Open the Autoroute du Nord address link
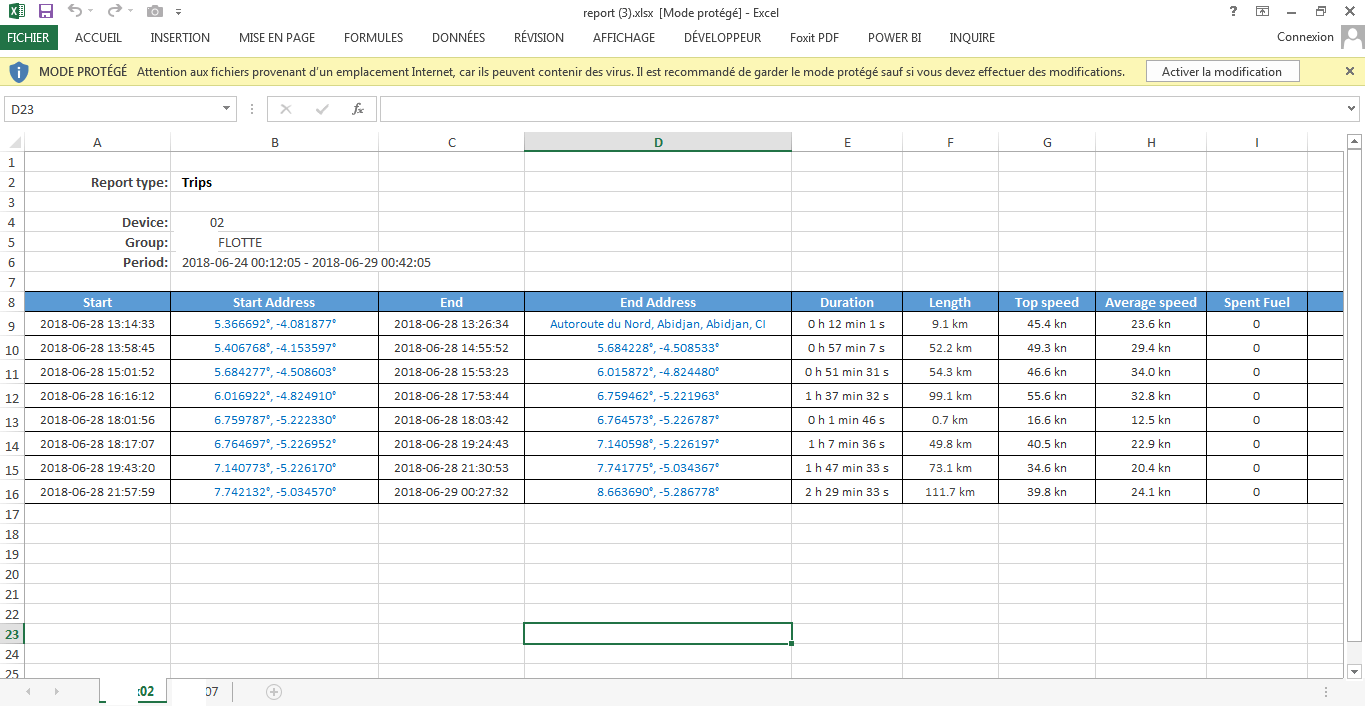Screen dimensions: 1365x706 tap(657, 324)
